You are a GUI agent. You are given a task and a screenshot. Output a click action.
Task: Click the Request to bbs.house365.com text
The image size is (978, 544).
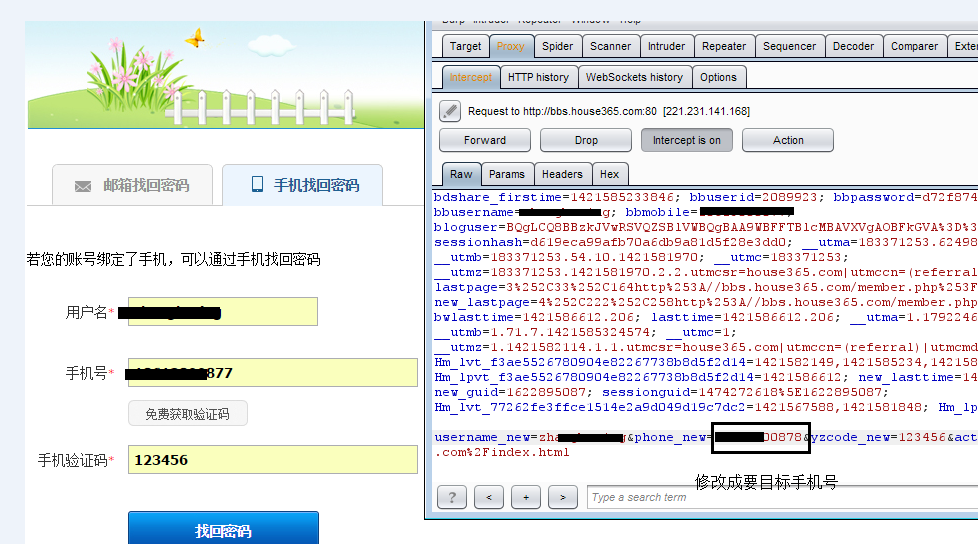pyautogui.click(x=609, y=111)
